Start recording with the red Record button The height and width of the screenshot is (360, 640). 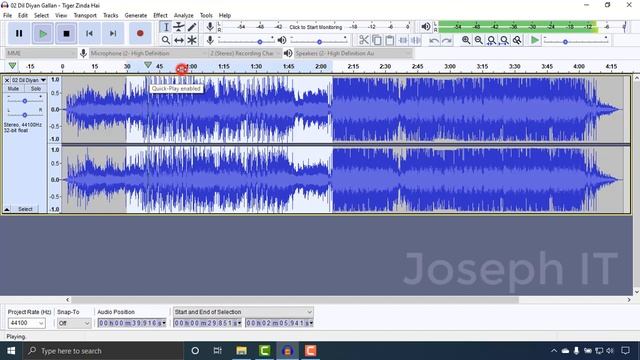140,33
